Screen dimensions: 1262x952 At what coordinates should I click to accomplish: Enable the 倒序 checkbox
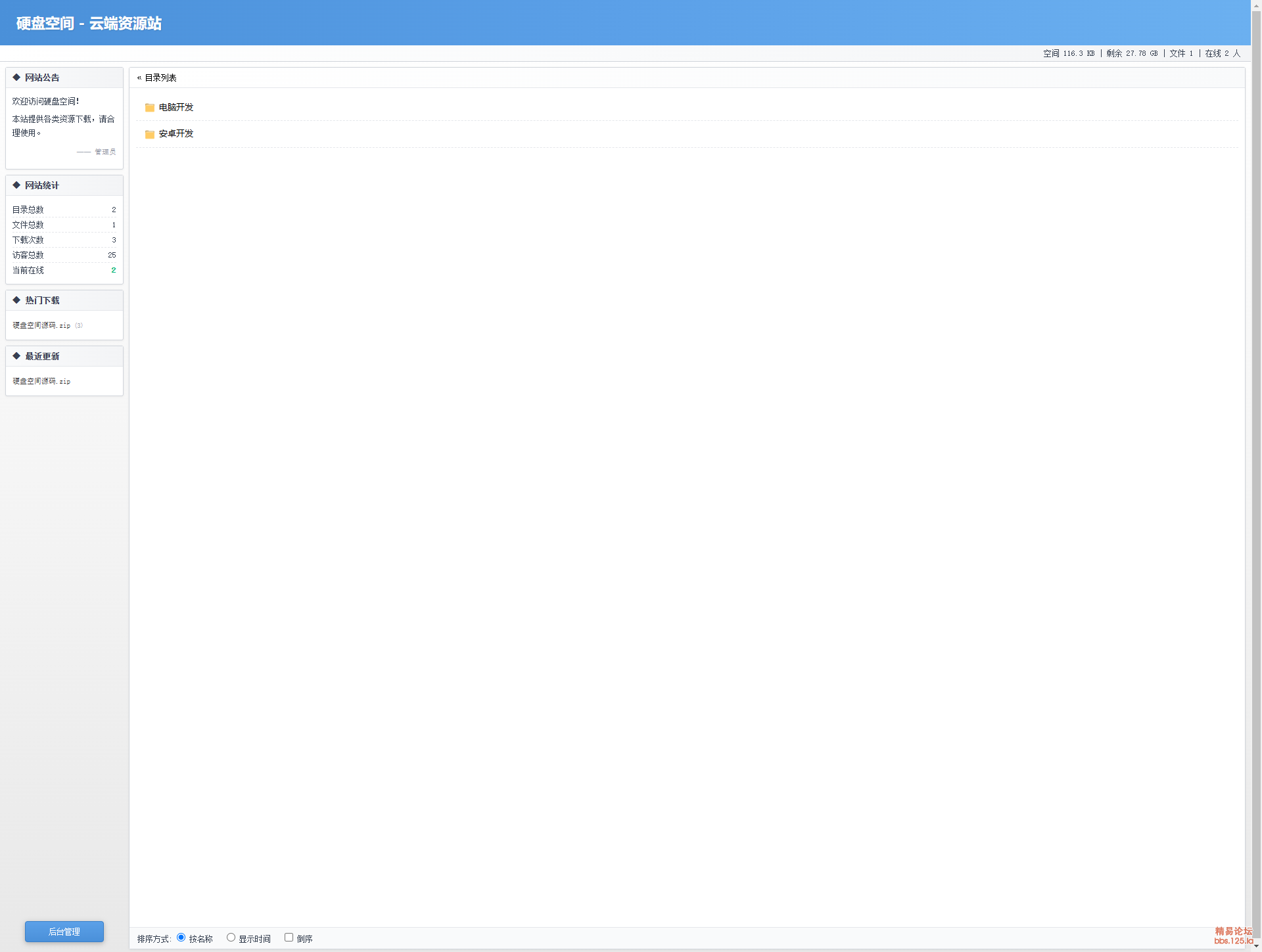[x=289, y=938]
